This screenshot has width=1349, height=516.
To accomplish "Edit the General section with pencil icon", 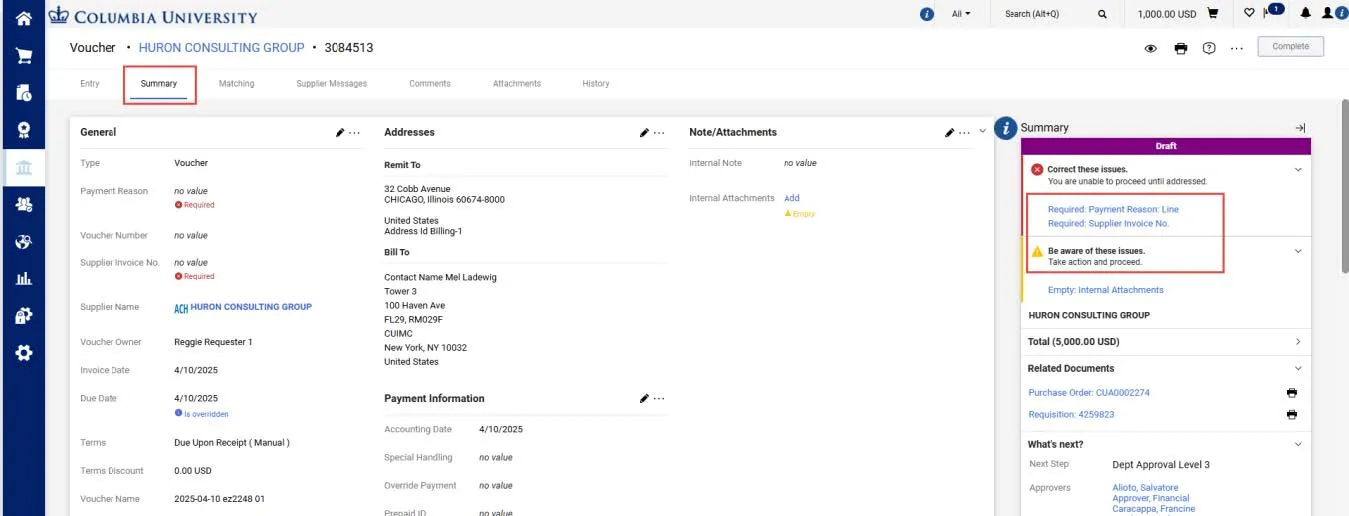I will click(x=340, y=132).
